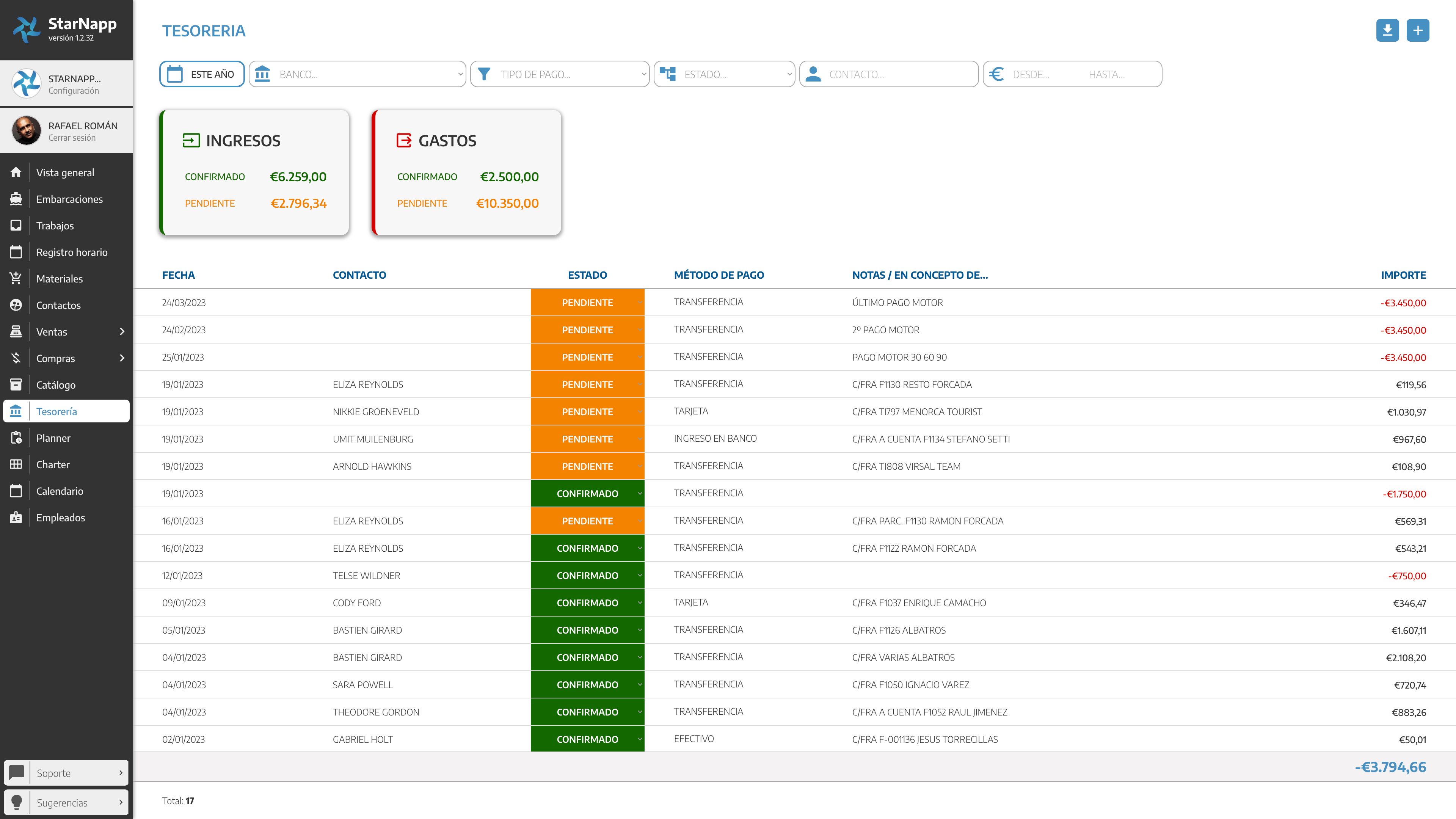Click the Materiales cart icon in sidebar
The image size is (1456, 819).
pyautogui.click(x=16, y=279)
